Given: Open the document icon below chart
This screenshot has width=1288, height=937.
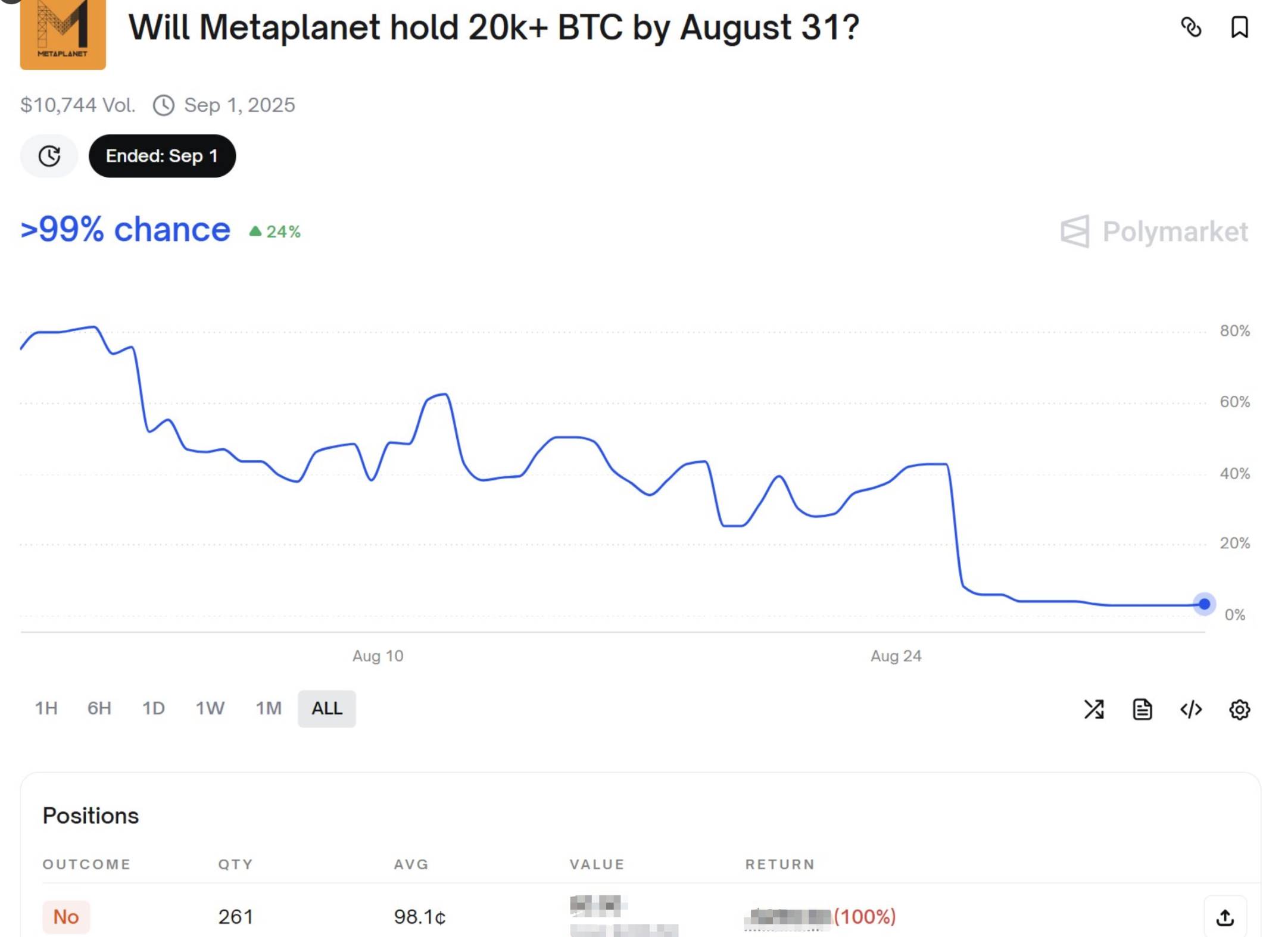Looking at the screenshot, I should point(1142,709).
